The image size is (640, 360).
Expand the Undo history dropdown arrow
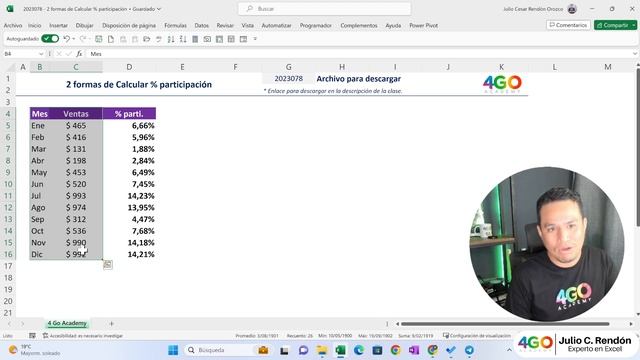74,39
